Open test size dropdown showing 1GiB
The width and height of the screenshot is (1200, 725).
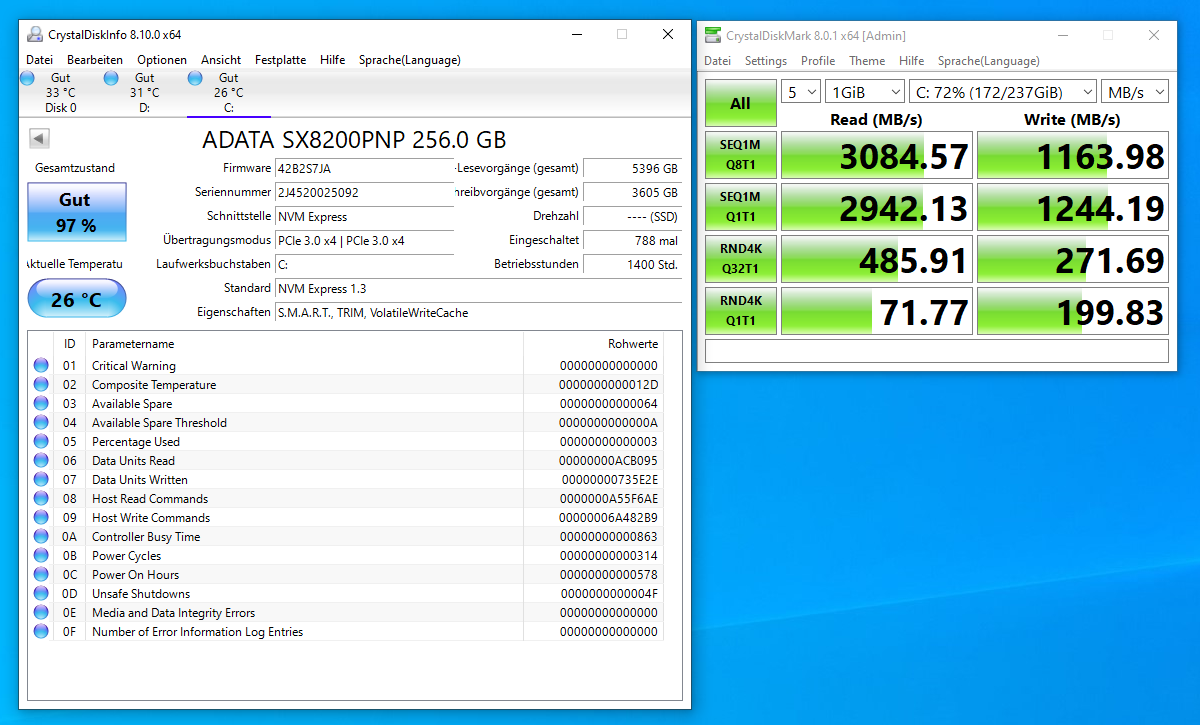pos(865,92)
